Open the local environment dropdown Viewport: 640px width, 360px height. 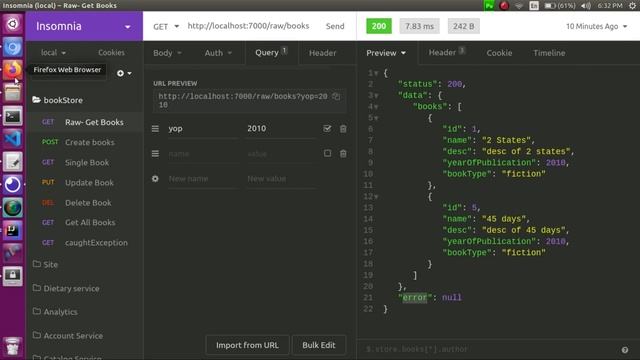point(53,53)
